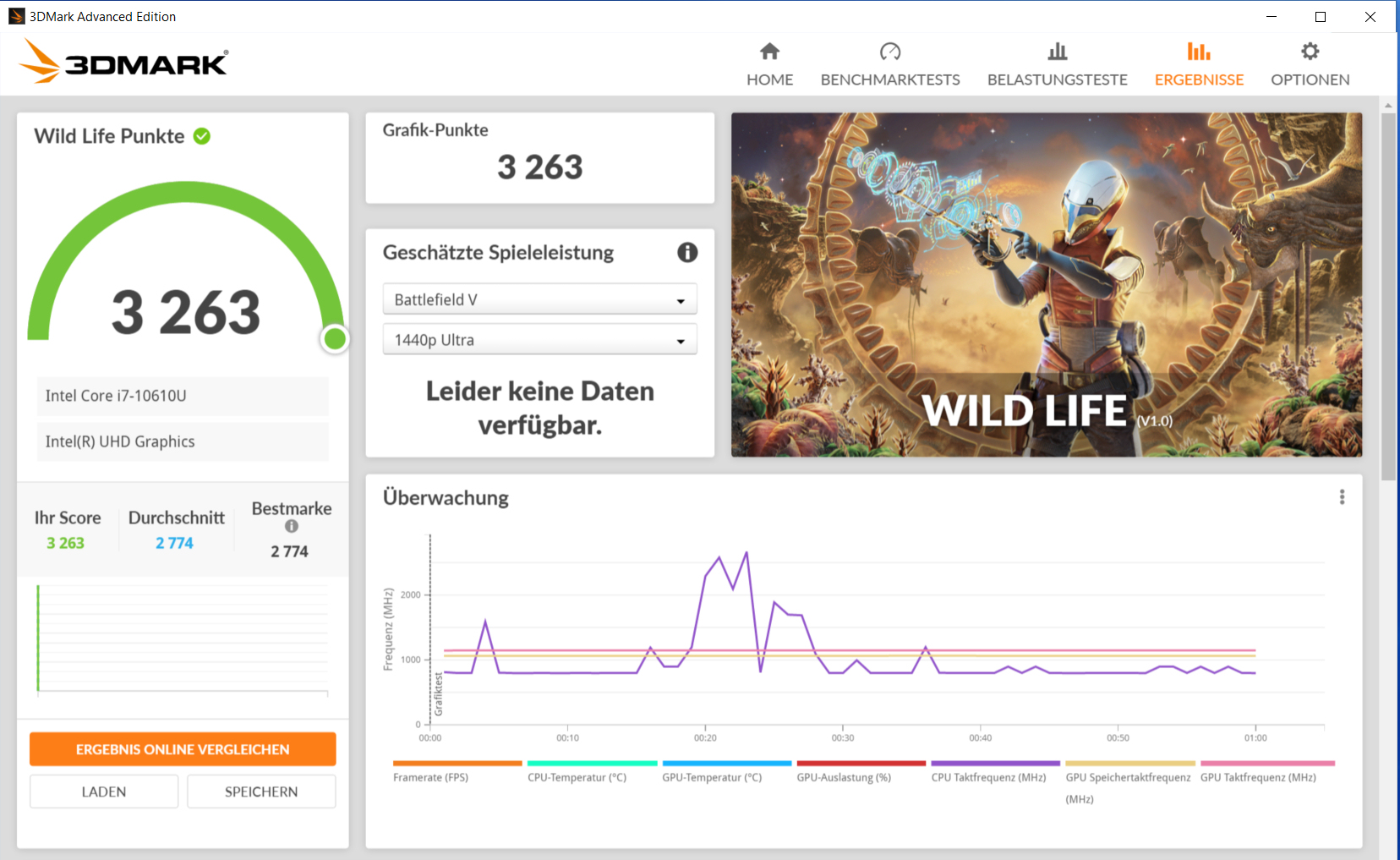The height and width of the screenshot is (860, 1400).
Task: Open the BELASTUNGSTESTE tab
Action: [x=1057, y=64]
